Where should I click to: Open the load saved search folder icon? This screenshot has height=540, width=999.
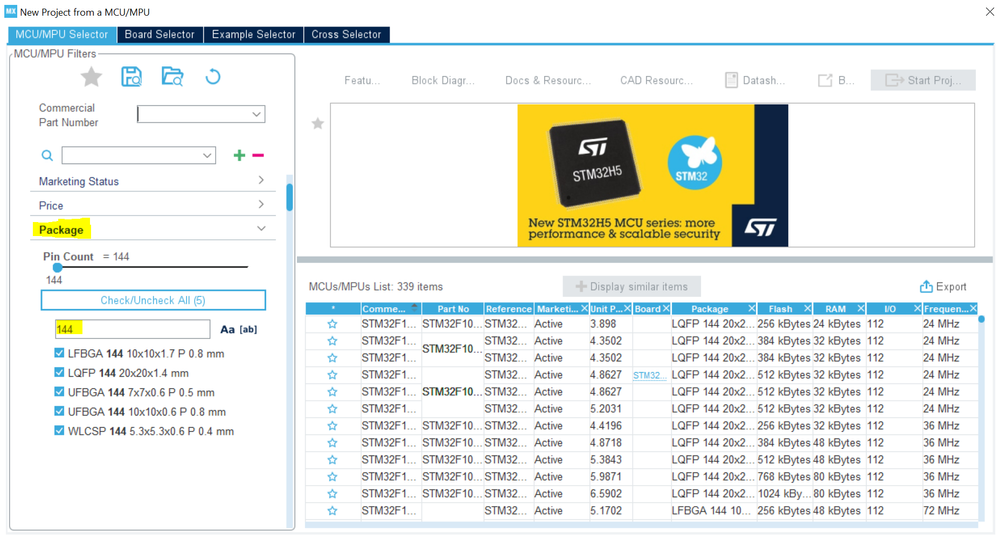coord(172,77)
